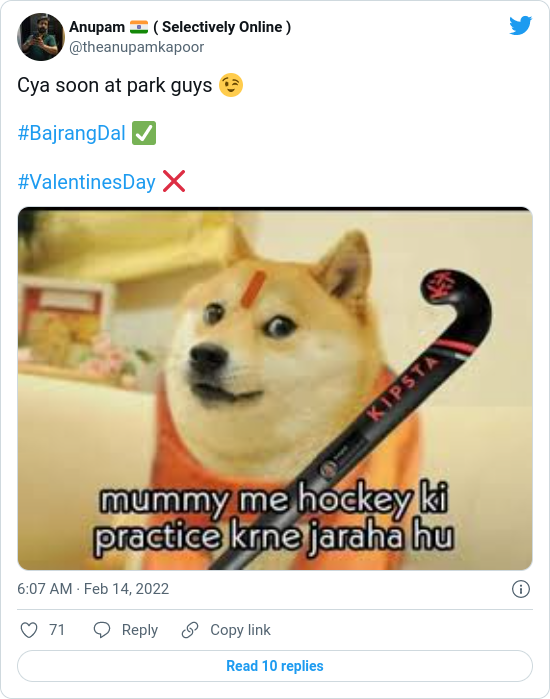Click the Reply text label
Viewport: 550px width, 699px height.
point(140,630)
